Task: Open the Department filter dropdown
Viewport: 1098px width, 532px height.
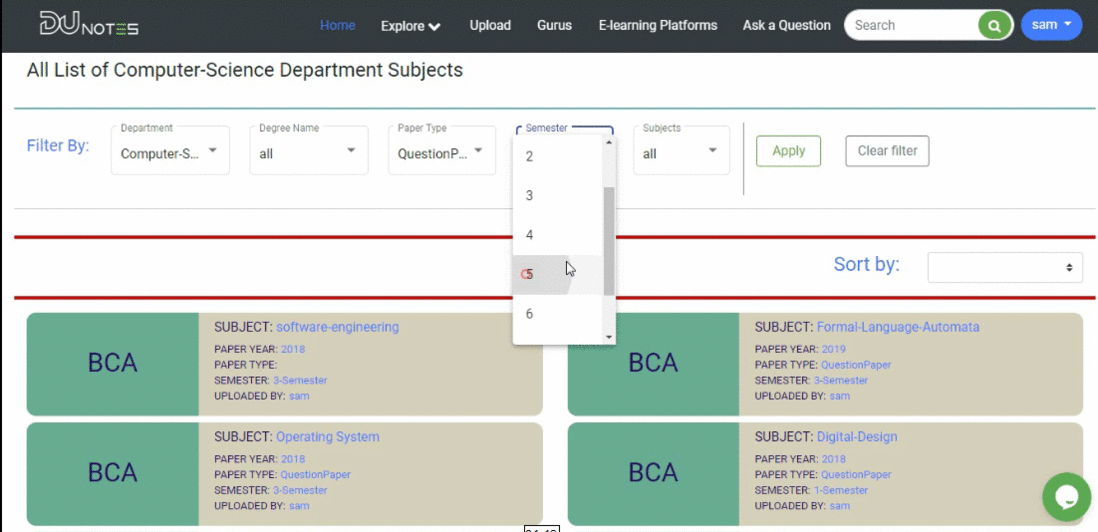Action: [170, 150]
